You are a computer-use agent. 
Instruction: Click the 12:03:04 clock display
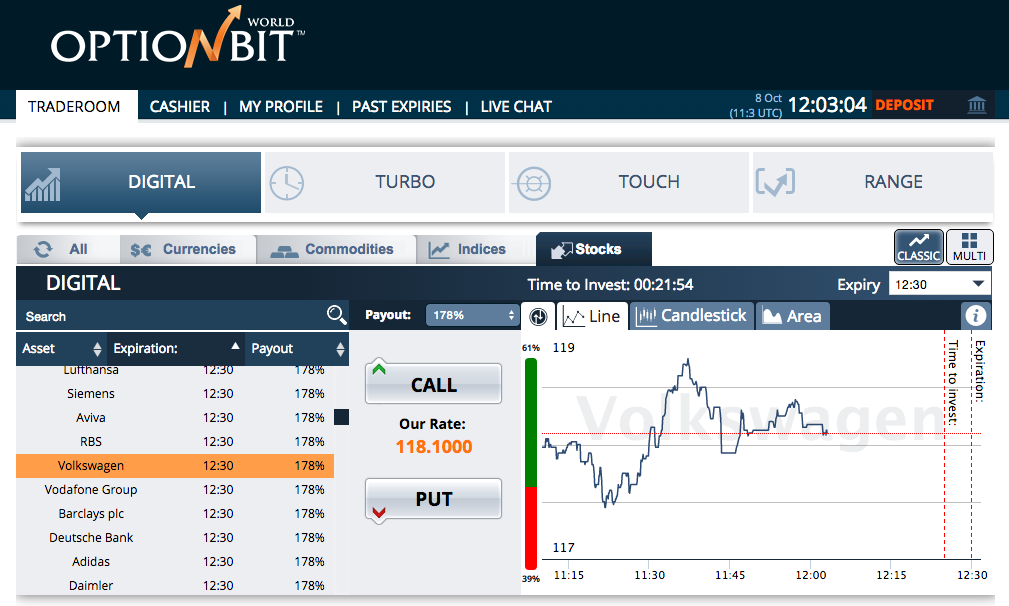point(827,105)
